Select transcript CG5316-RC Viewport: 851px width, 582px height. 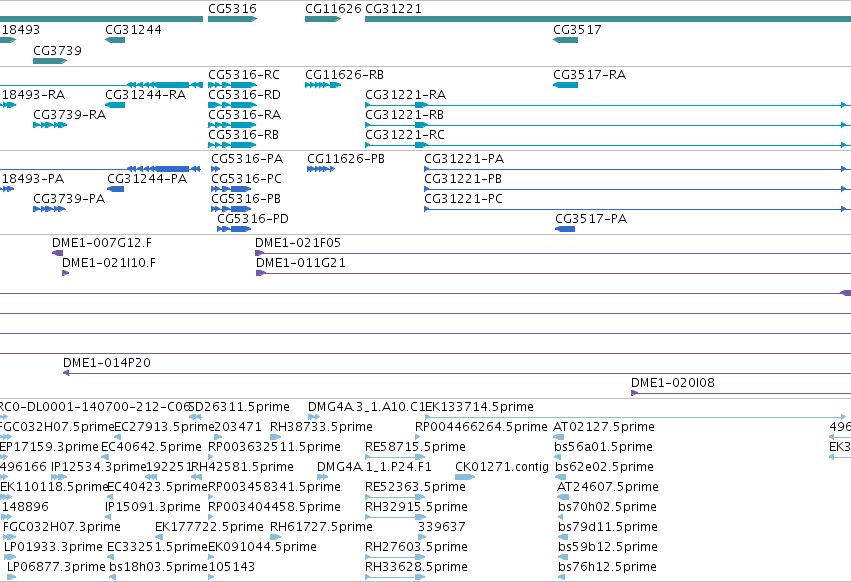coord(244,75)
